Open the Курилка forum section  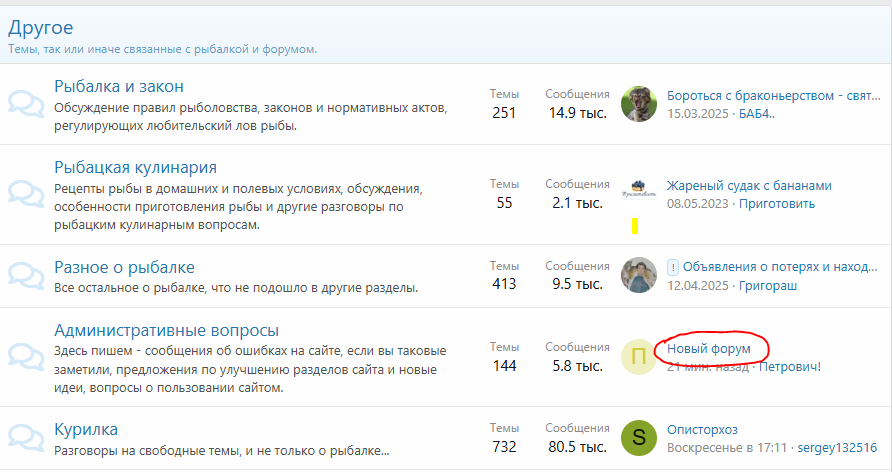[x=86, y=429]
